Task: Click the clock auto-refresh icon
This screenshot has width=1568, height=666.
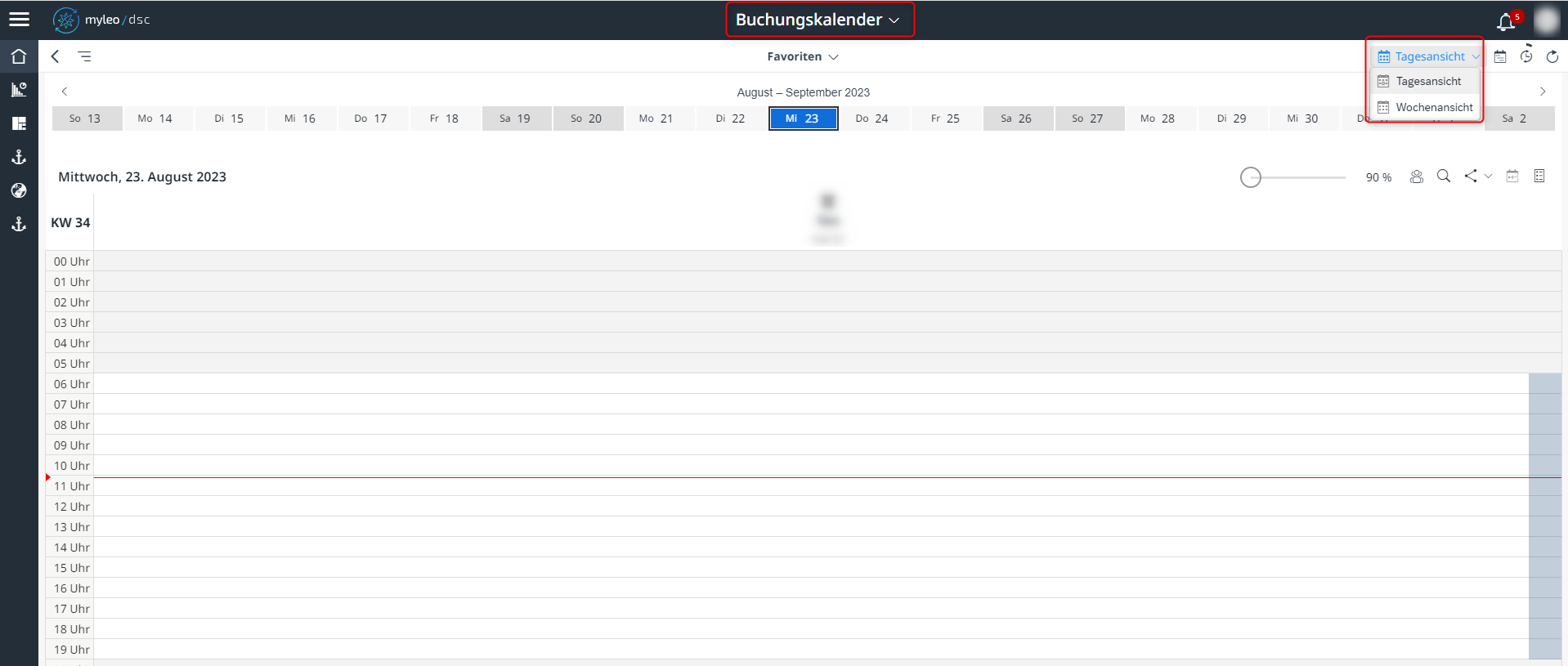Action: pyautogui.click(x=1526, y=56)
